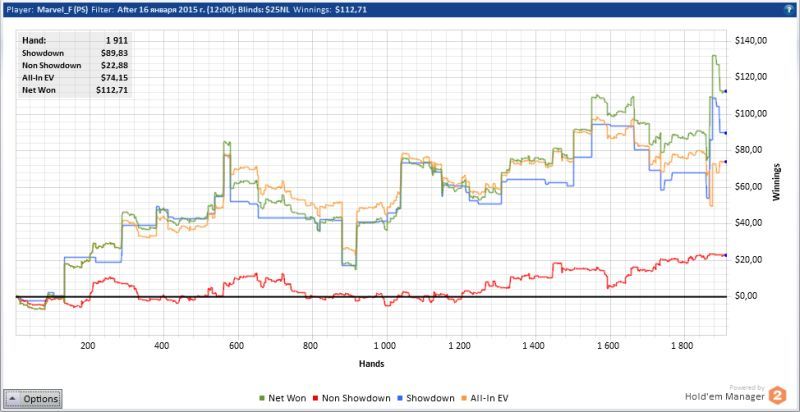This screenshot has width=800, height=412.
Task: Expand the Options panel arrow
Action: [x=12, y=398]
